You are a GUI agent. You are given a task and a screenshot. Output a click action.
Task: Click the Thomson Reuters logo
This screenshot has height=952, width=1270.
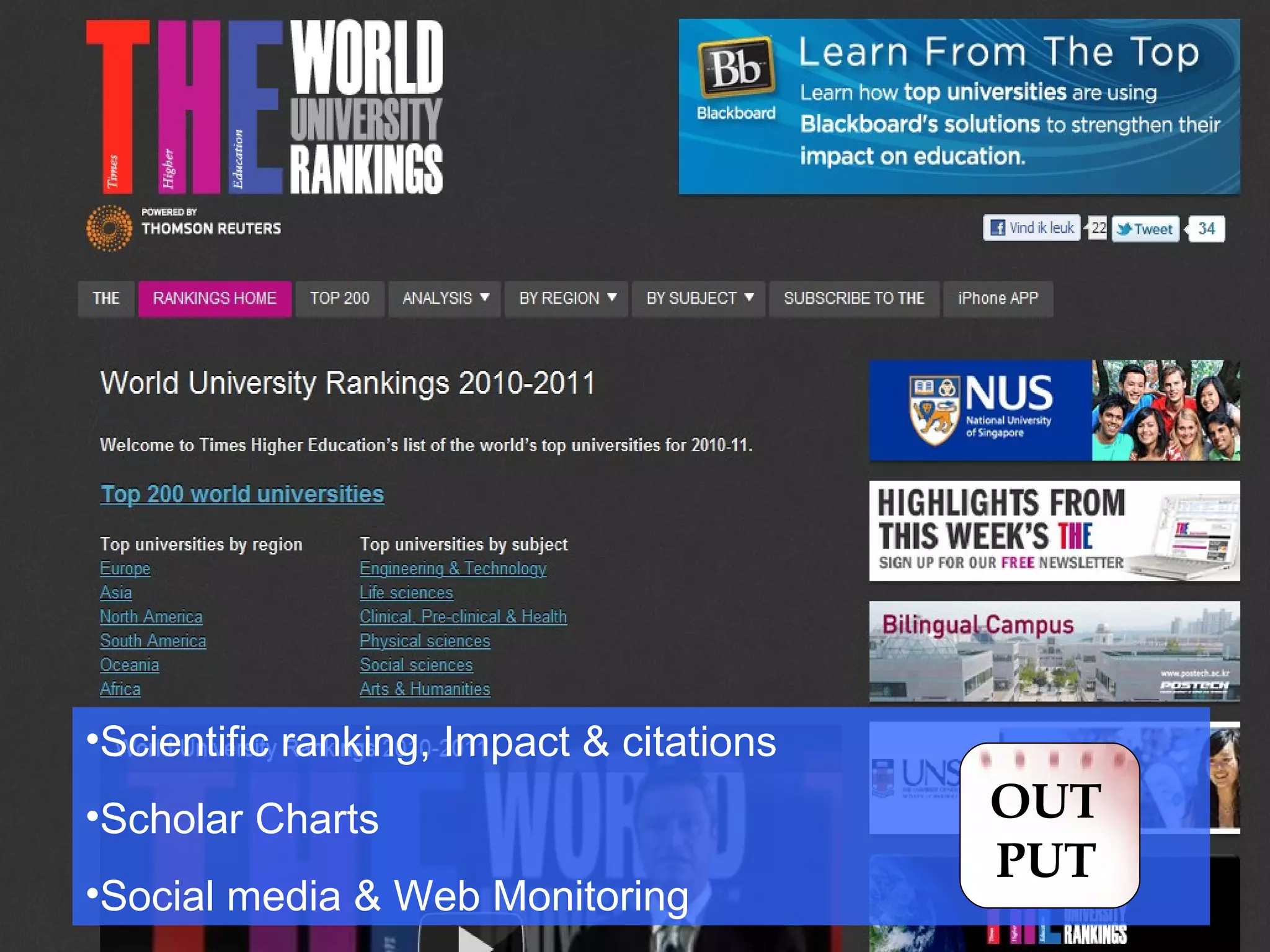184,227
